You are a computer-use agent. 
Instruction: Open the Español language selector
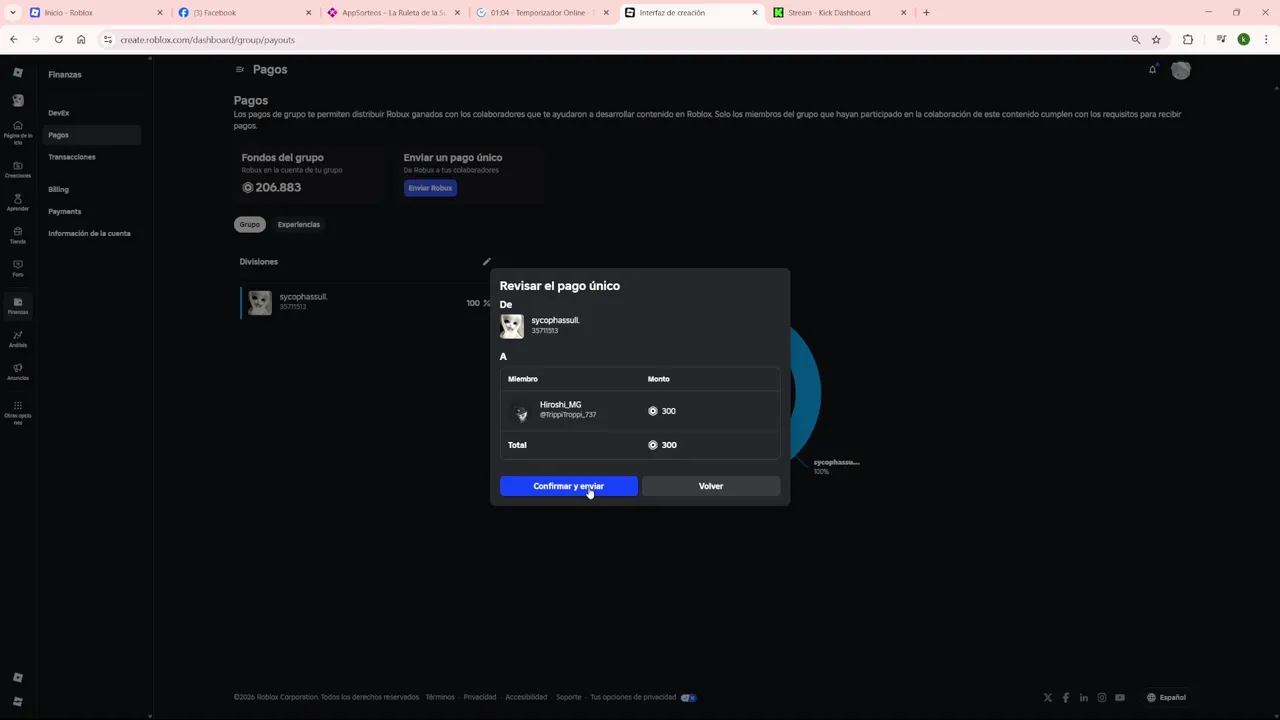(1166, 697)
